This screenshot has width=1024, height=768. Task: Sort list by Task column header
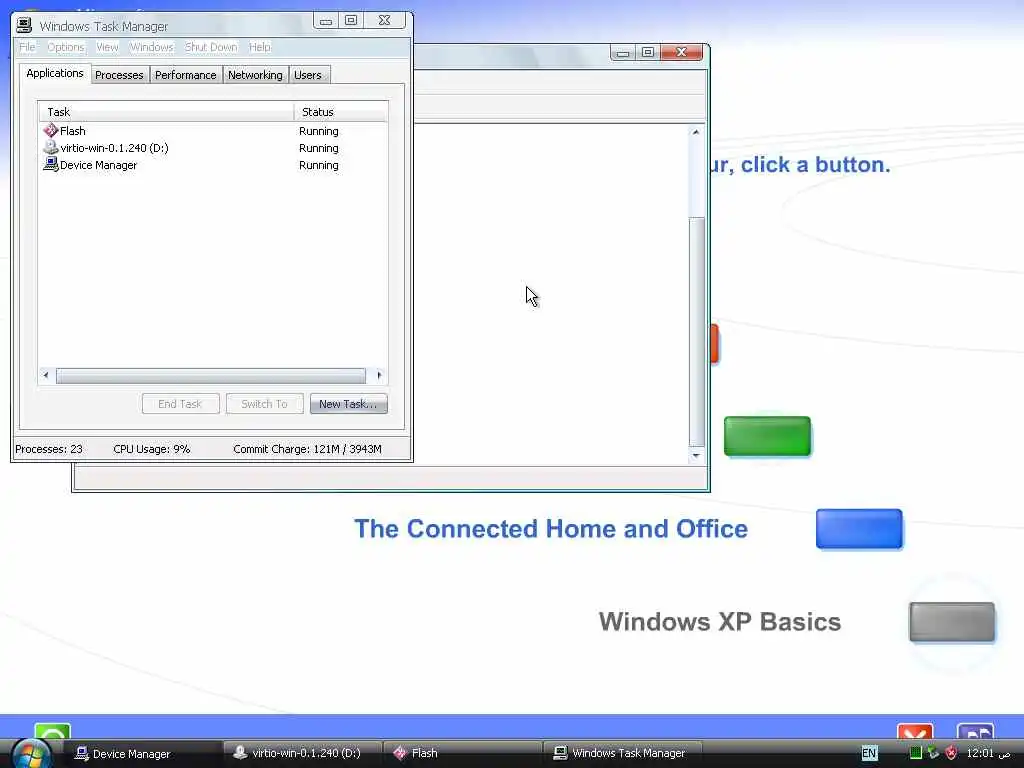pyautogui.click(x=166, y=112)
